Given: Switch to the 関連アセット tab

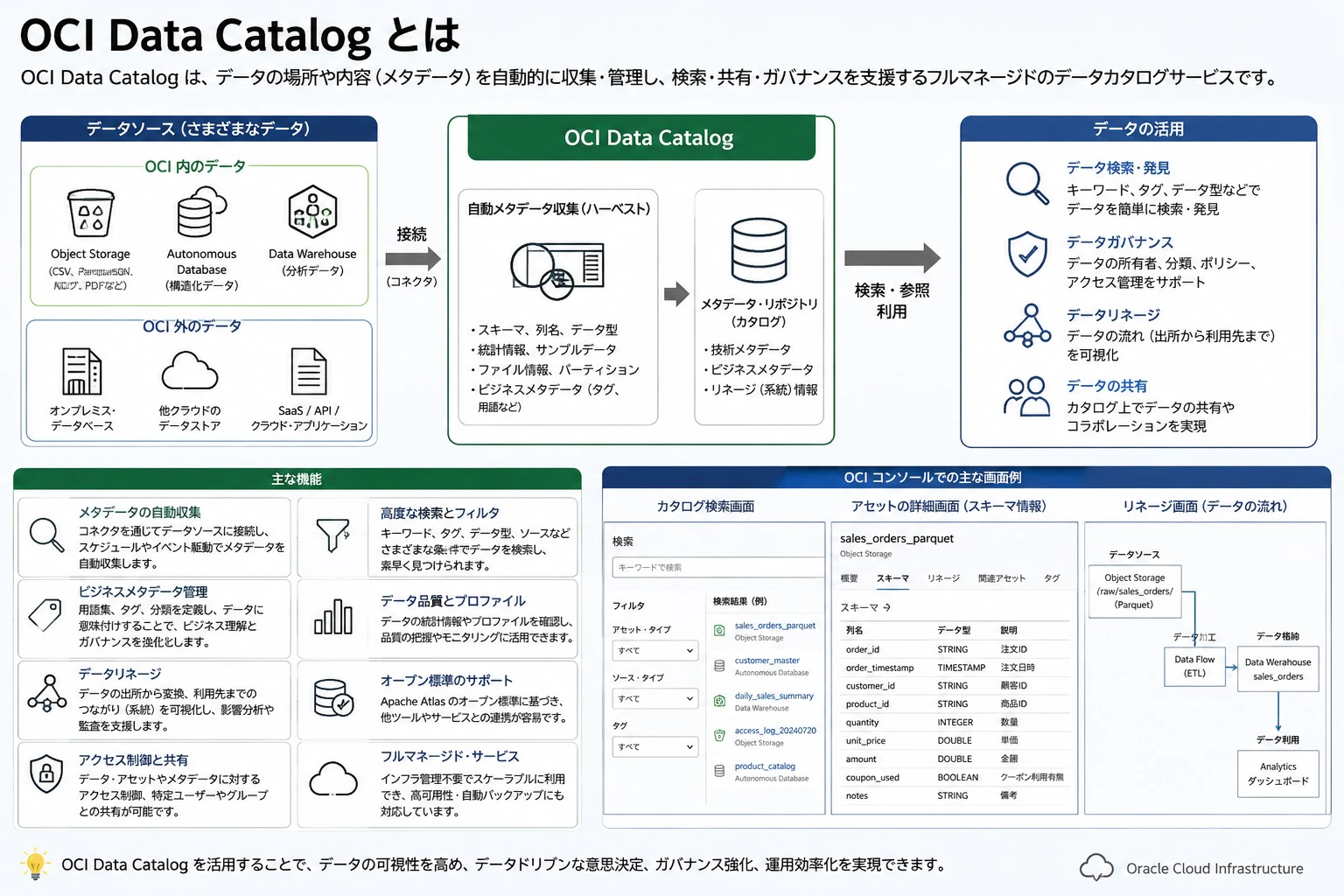Looking at the screenshot, I should point(1002,578).
